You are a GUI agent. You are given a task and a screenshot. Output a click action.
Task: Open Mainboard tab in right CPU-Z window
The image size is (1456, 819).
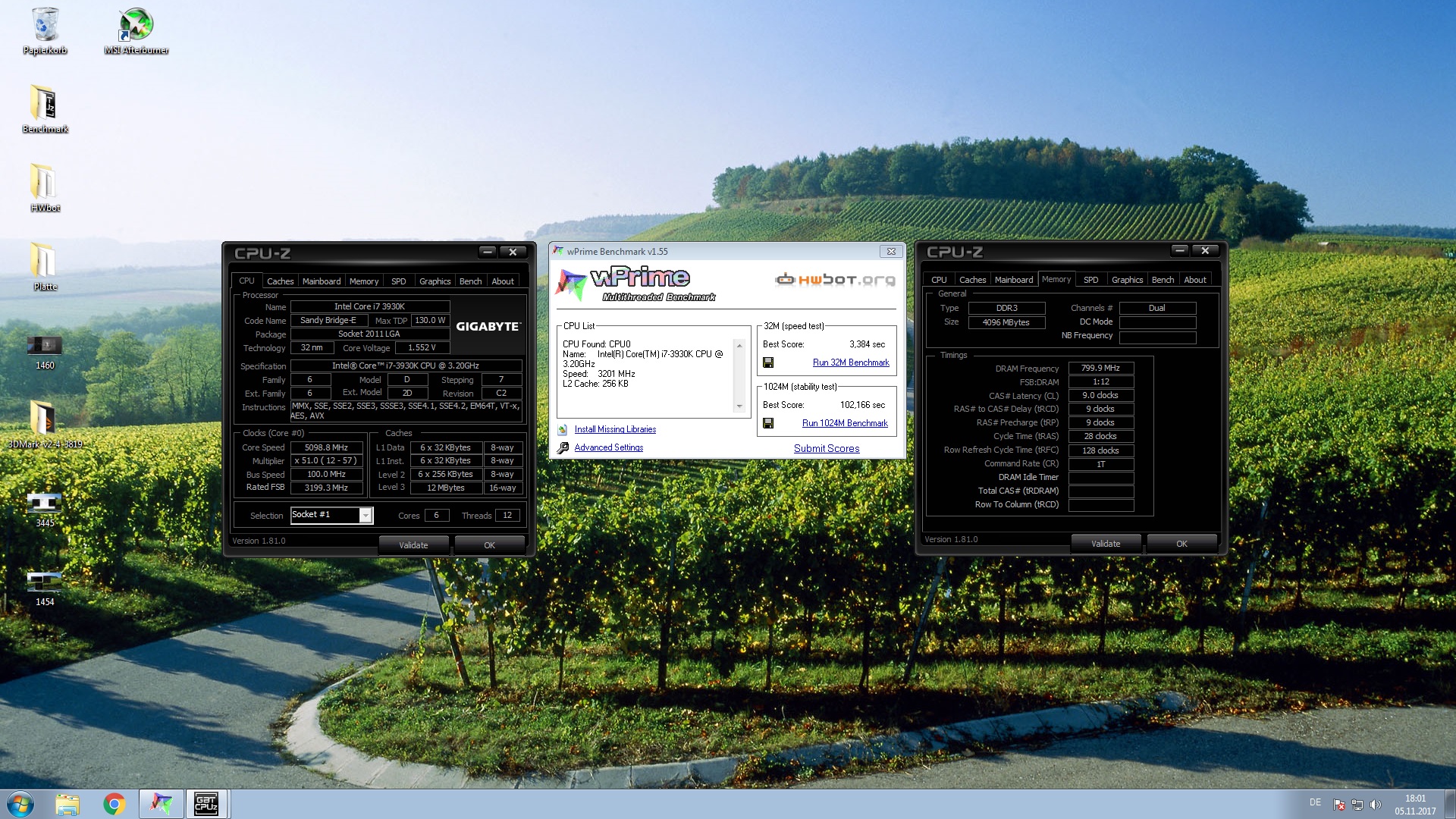point(1014,280)
